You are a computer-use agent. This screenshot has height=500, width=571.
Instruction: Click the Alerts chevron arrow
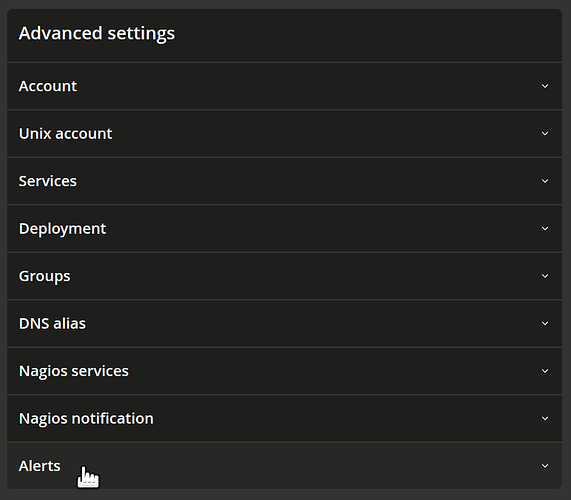tap(545, 466)
